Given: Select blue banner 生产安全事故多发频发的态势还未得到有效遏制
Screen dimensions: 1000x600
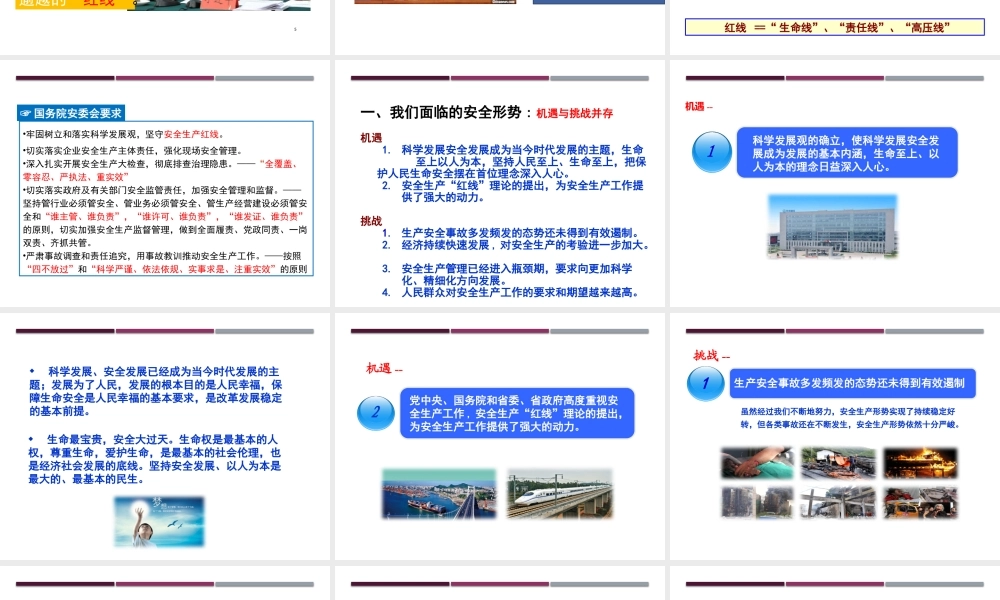Looking at the screenshot, I should [x=853, y=383].
